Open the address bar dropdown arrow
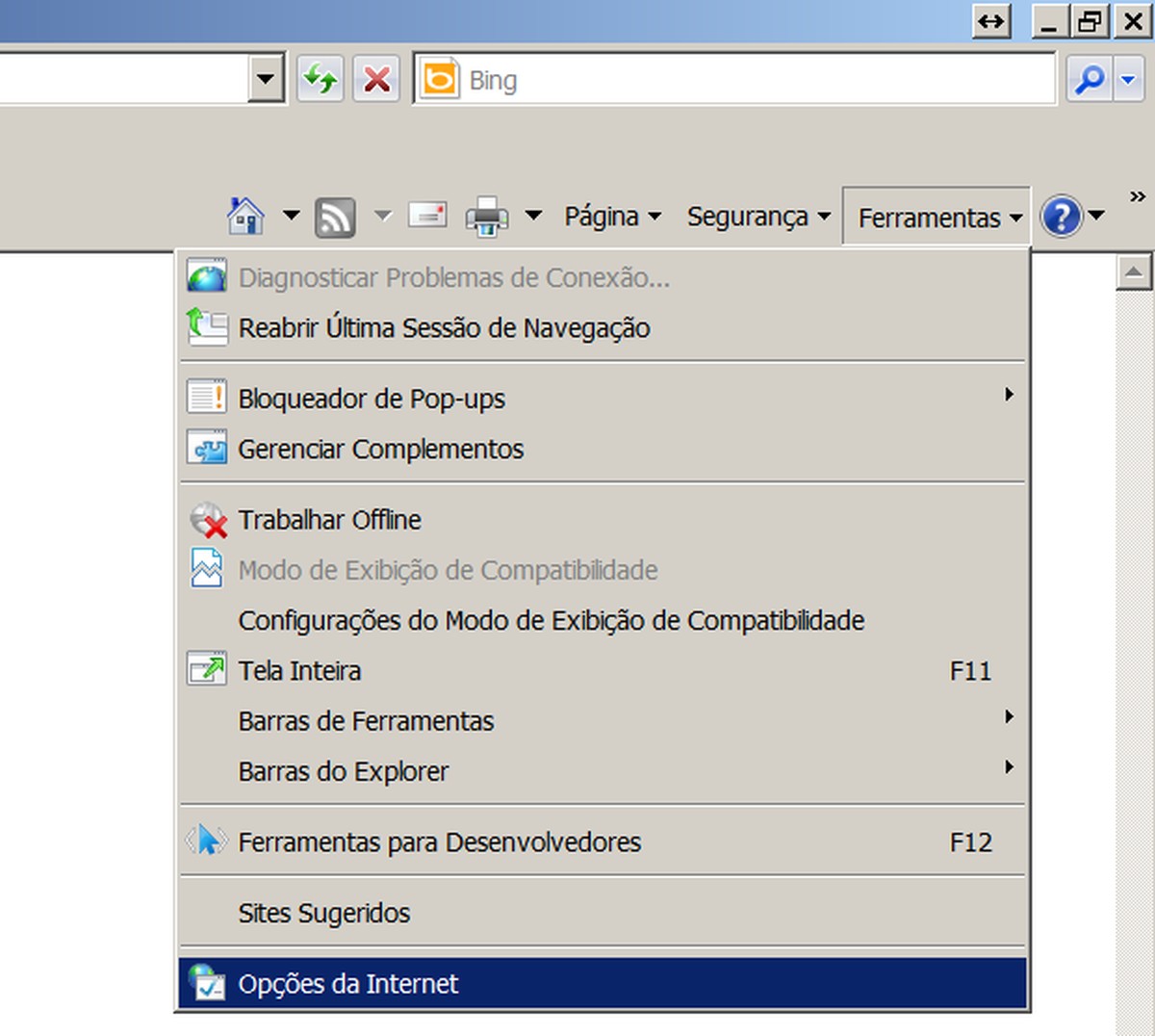The width and height of the screenshot is (1155, 1036). [266, 80]
